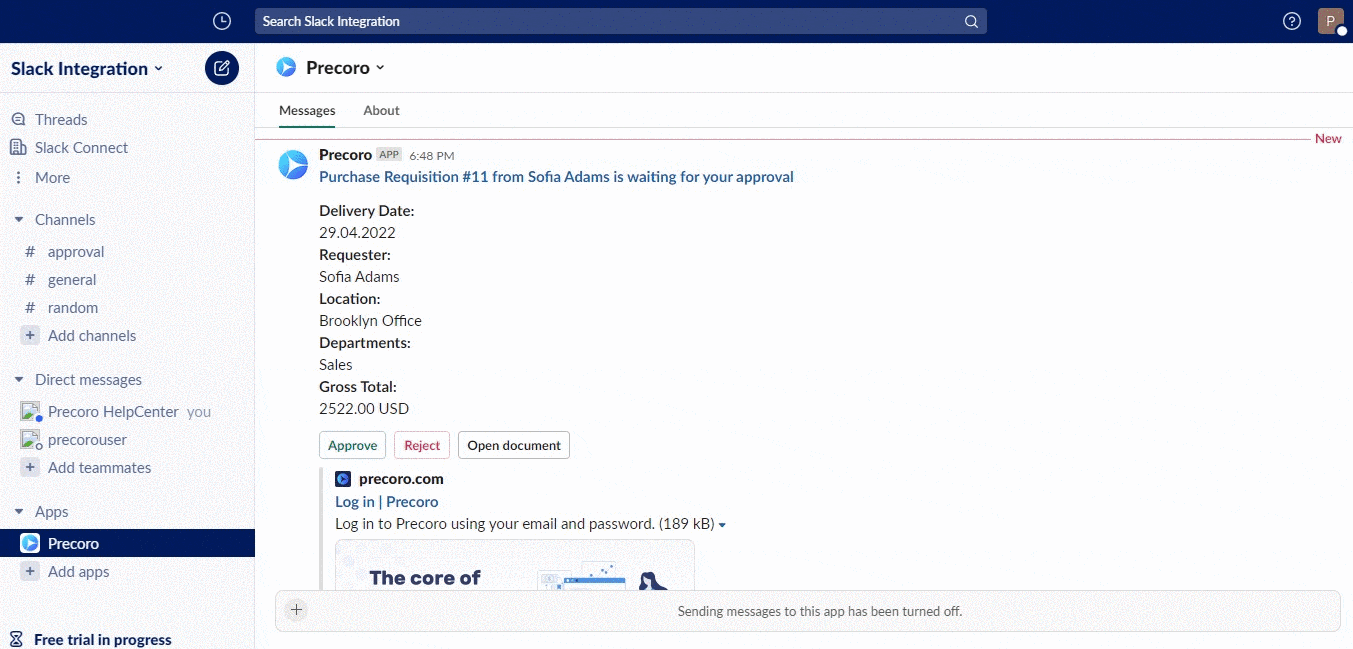Open the Precoro app header dropdown

click(x=345, y=68)
